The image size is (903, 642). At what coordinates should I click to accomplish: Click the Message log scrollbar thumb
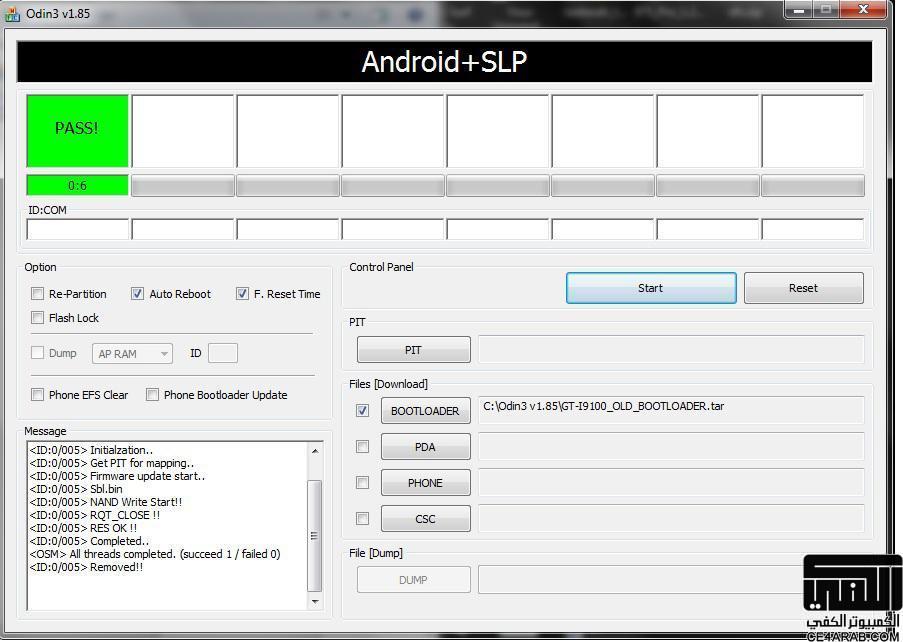click(x=315, y=535)
